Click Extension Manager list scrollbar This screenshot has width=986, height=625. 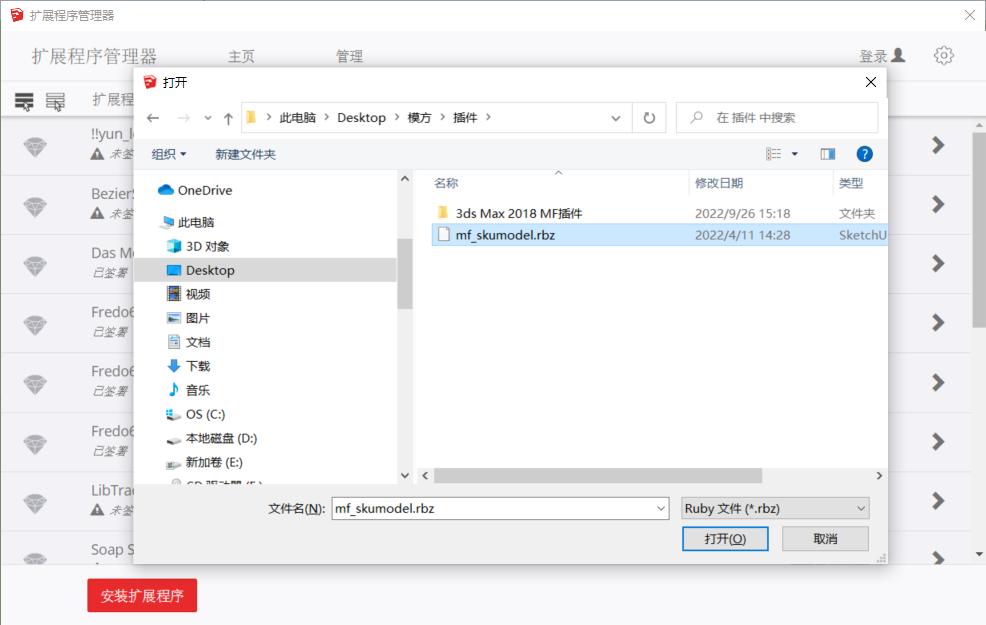(x=979, y=230)
